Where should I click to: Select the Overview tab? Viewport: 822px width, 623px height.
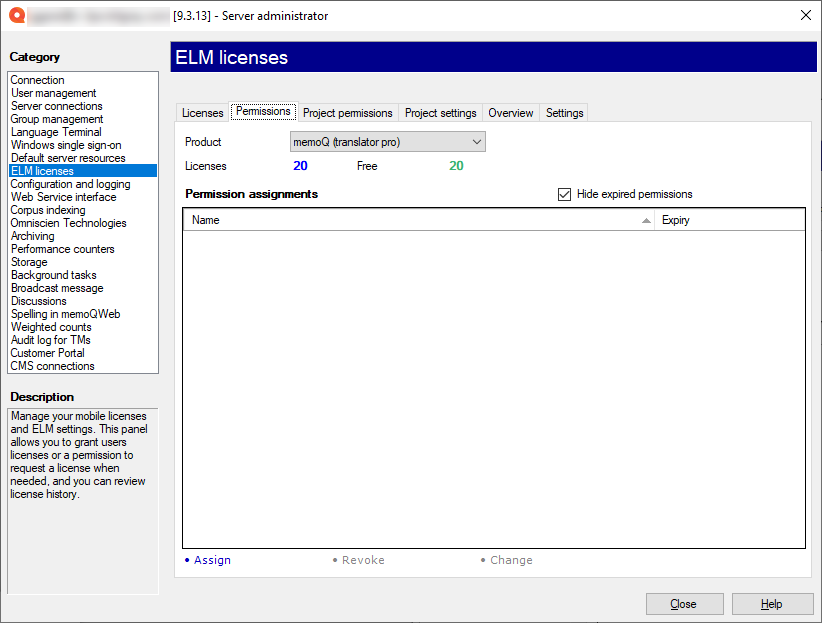510,113
